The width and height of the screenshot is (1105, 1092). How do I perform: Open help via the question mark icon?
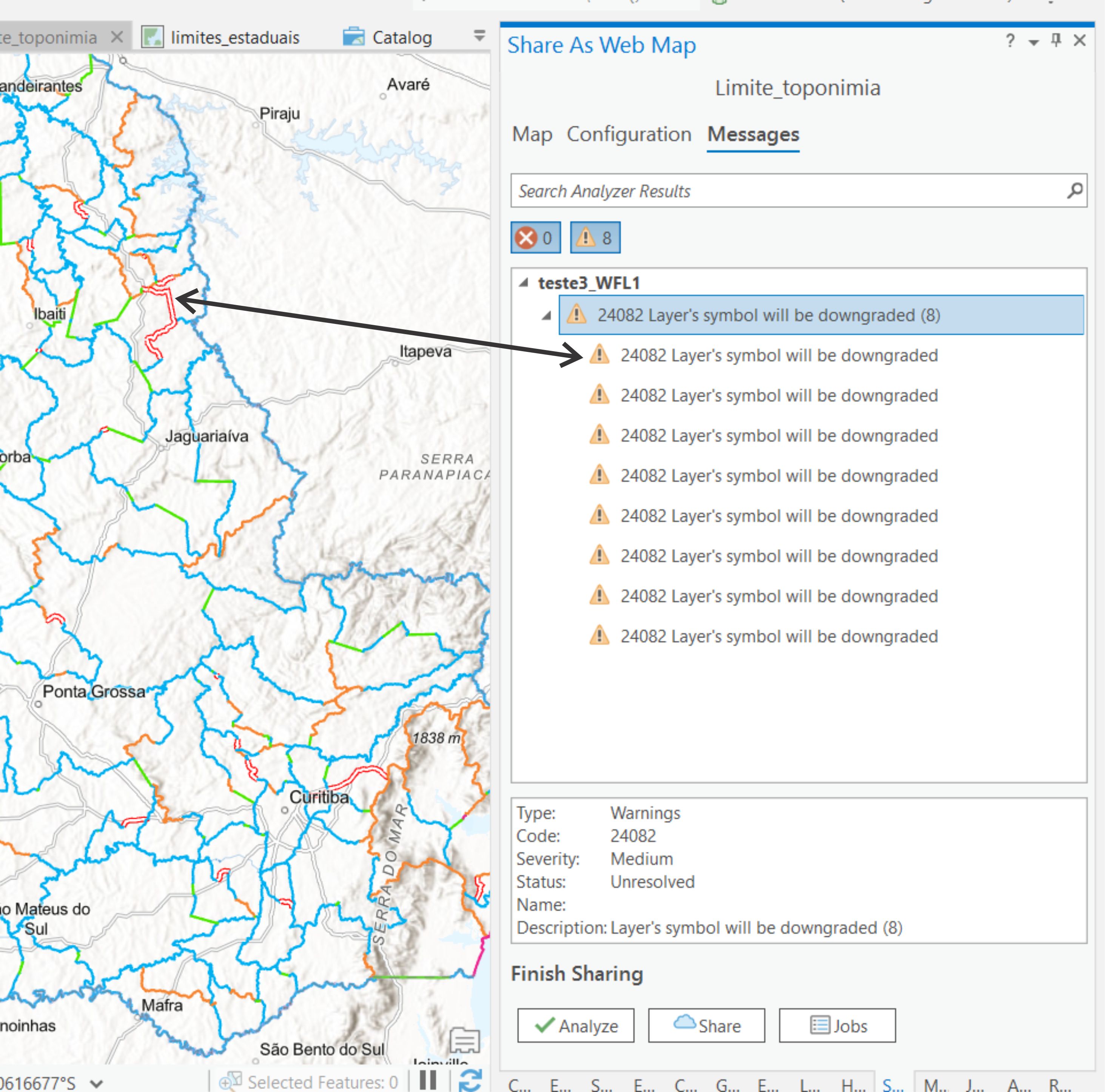click(1010, 40)
